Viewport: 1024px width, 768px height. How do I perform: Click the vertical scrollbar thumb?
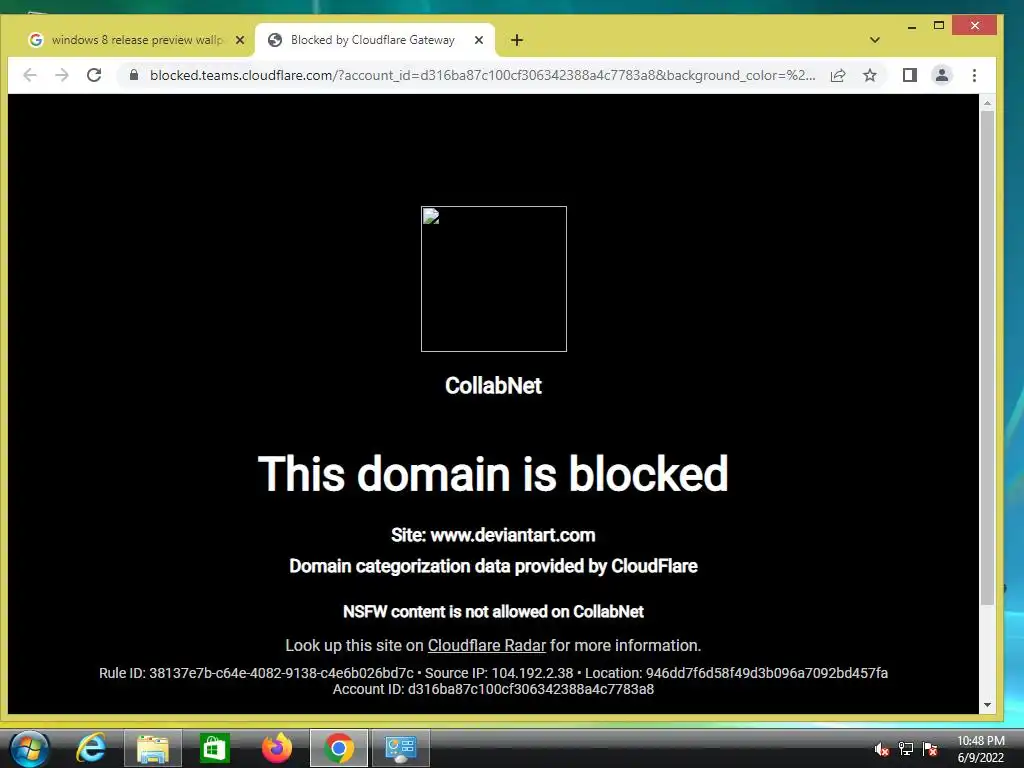[x=987, y=358]
